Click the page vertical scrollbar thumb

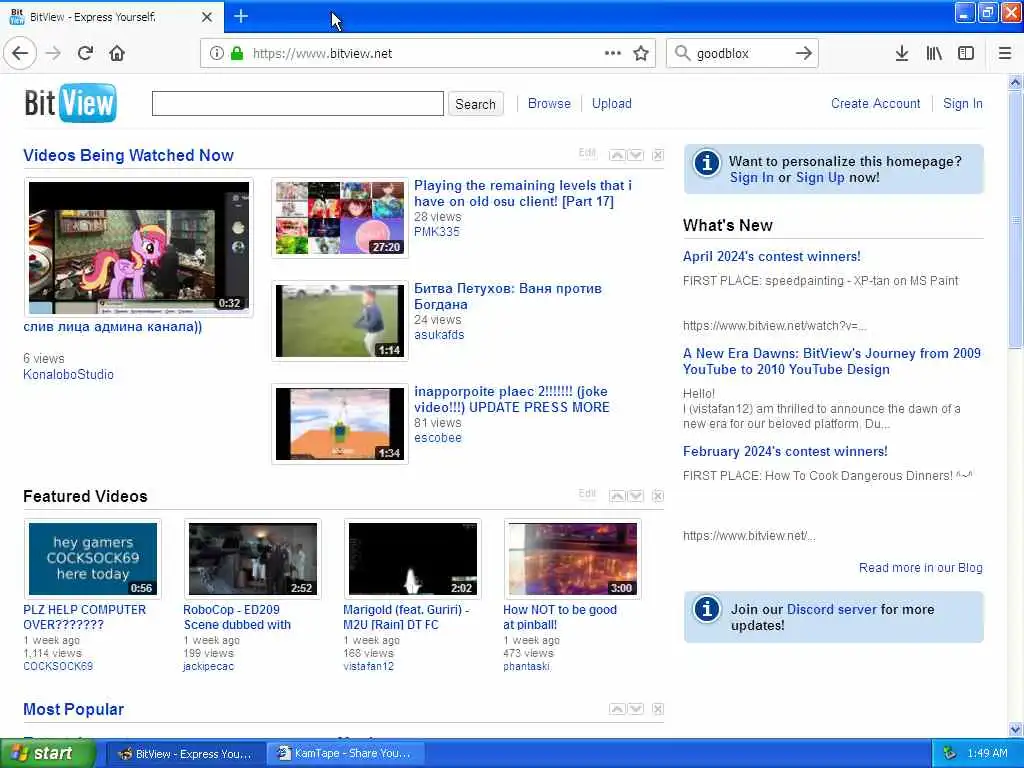tap(1015, 219)
